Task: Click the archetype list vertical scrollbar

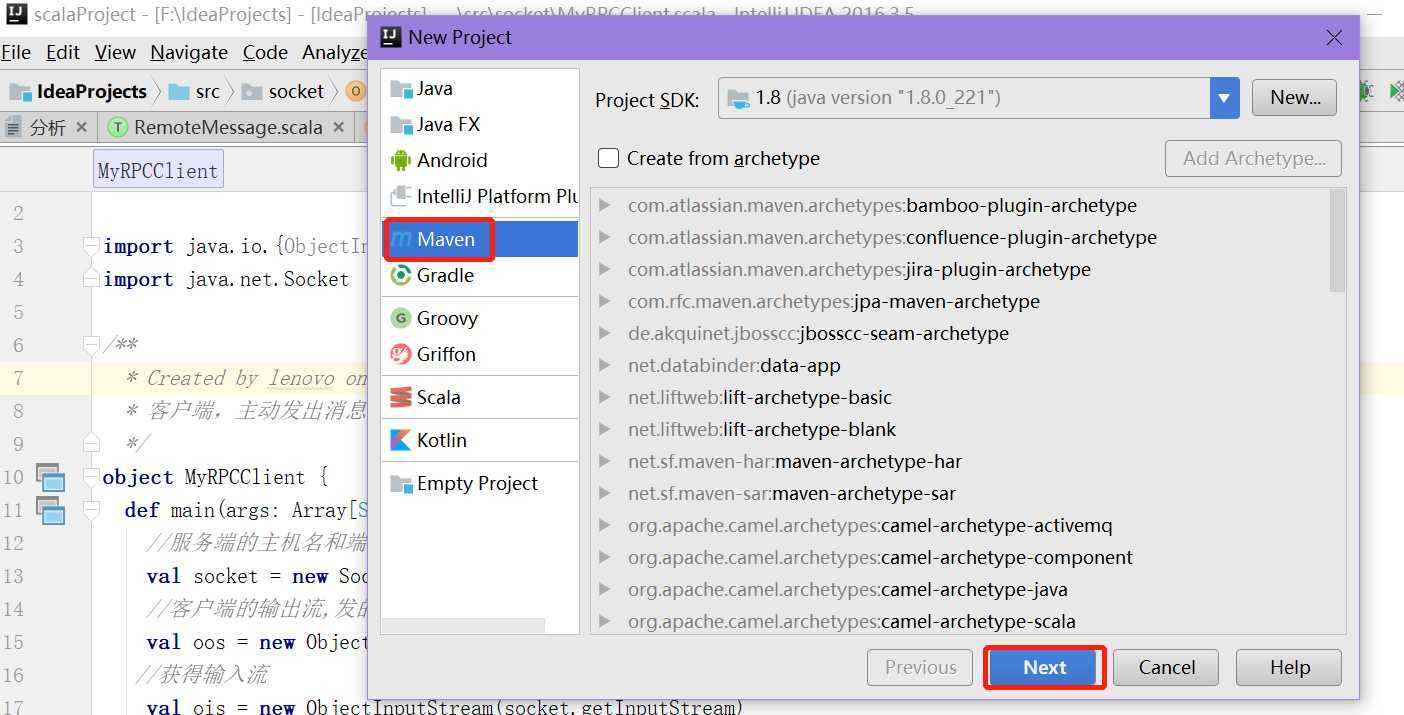Action: pos(1338,241)
